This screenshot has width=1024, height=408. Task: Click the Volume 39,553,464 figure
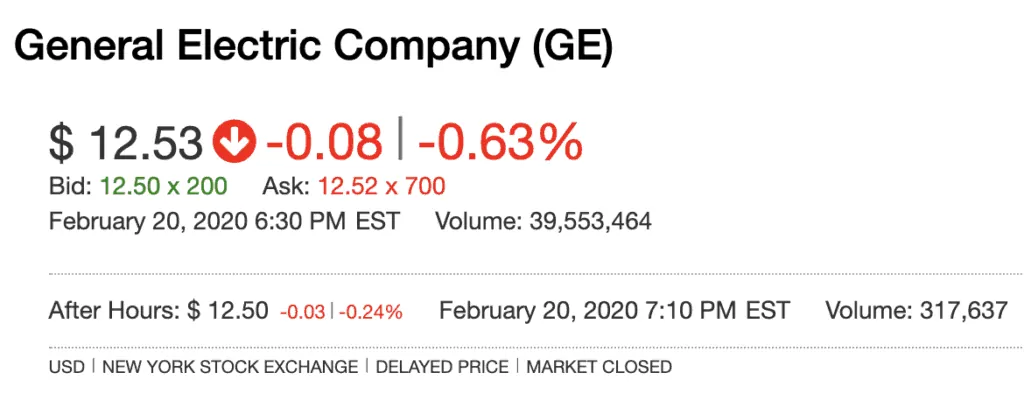click(x=543, y=221)
